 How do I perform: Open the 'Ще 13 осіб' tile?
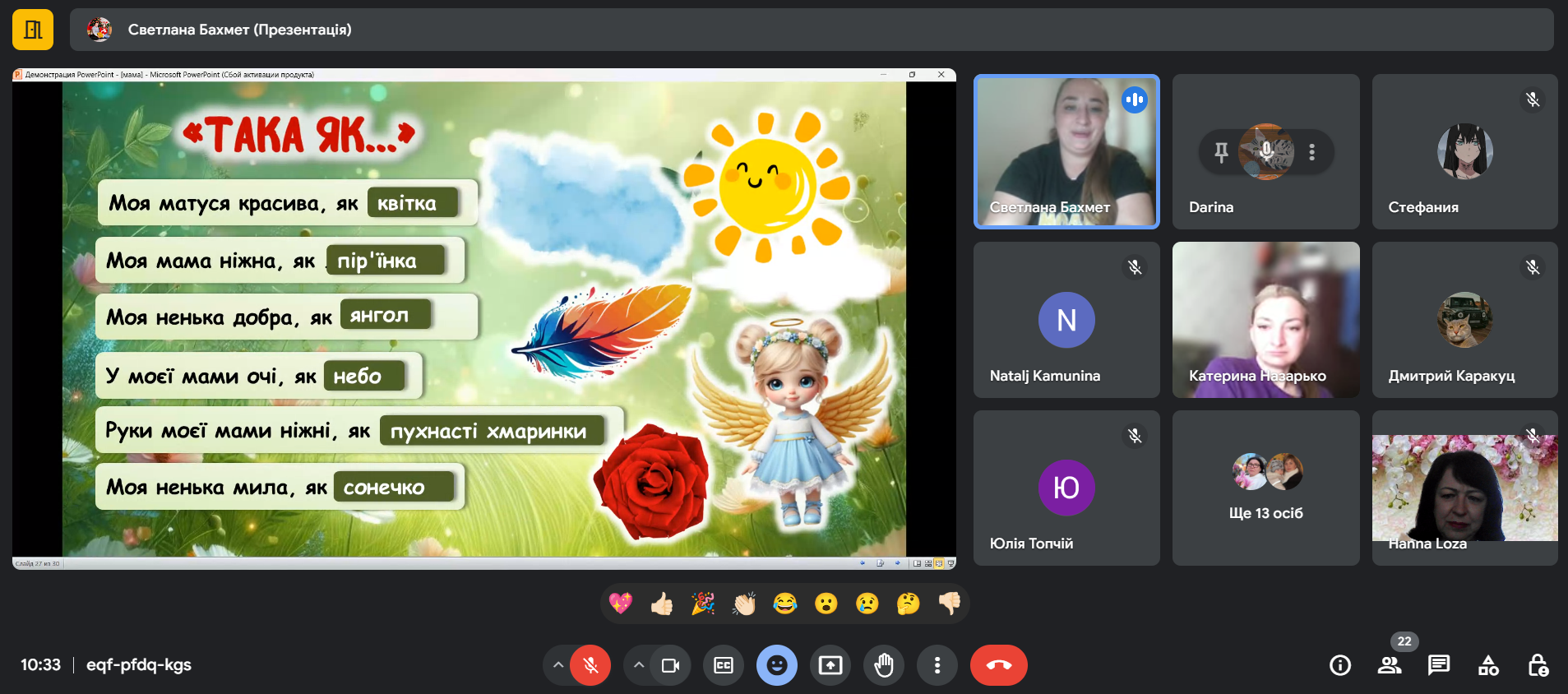tap(1265, 488)
